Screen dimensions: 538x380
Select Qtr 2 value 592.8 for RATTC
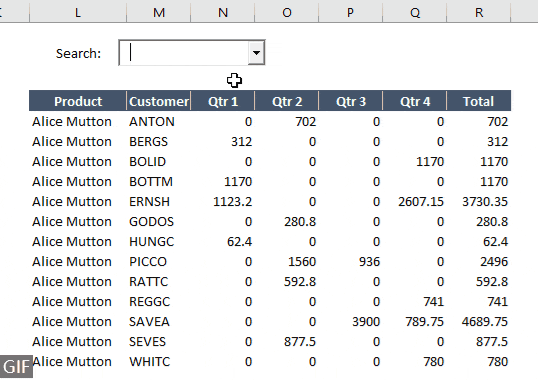tap(300, 282)
